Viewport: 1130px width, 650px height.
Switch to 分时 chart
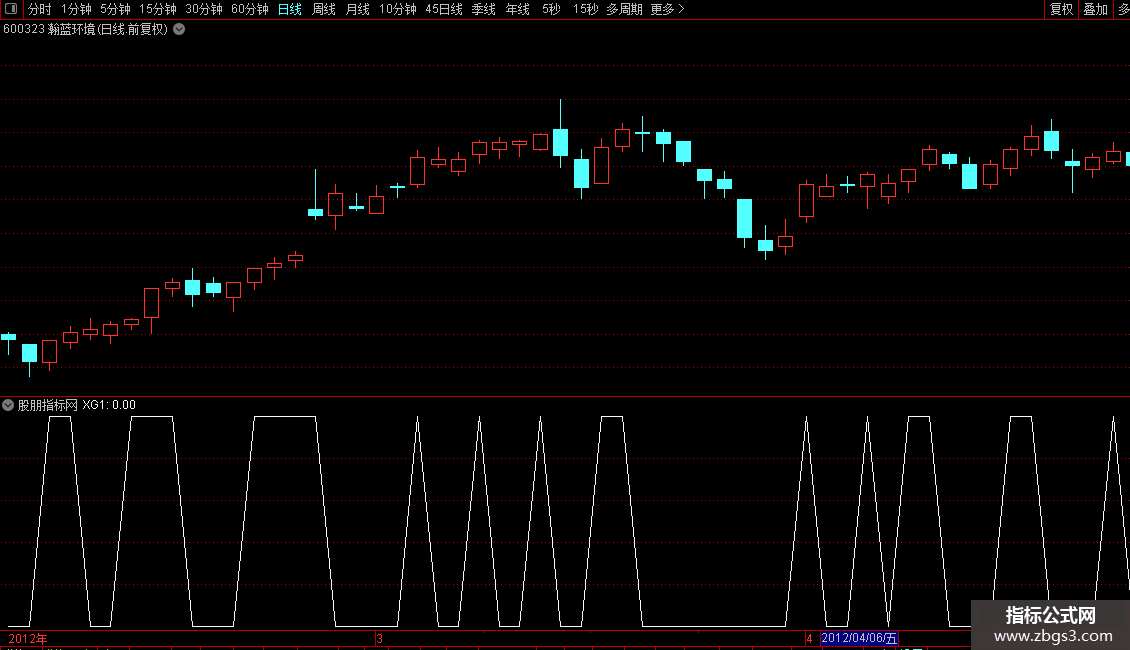pyautogui.click(x=40, y=9)
